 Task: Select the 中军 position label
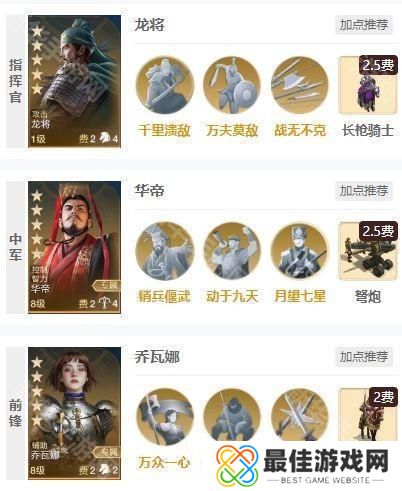15,247
